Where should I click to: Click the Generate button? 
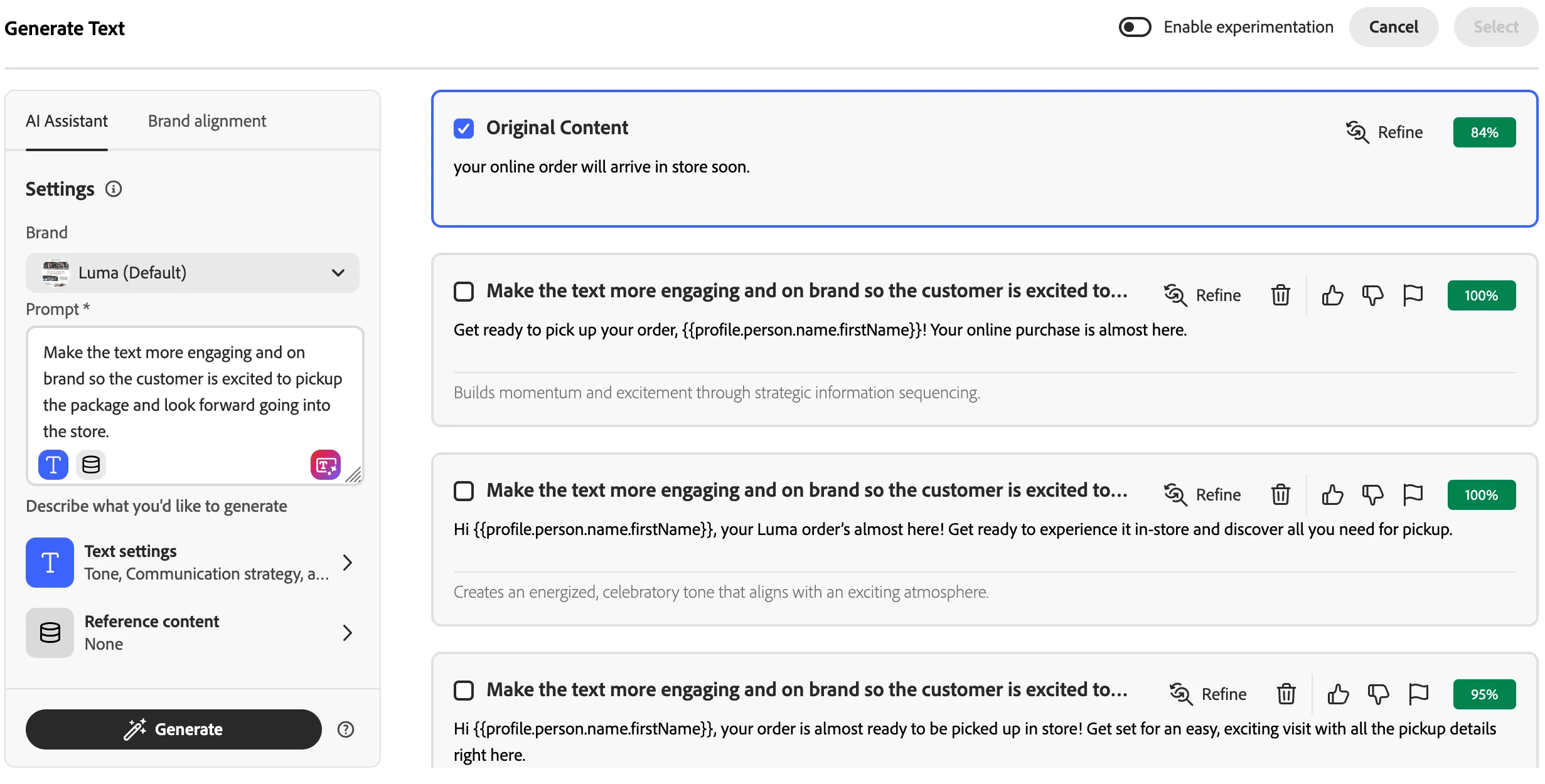tap(174, 729)
